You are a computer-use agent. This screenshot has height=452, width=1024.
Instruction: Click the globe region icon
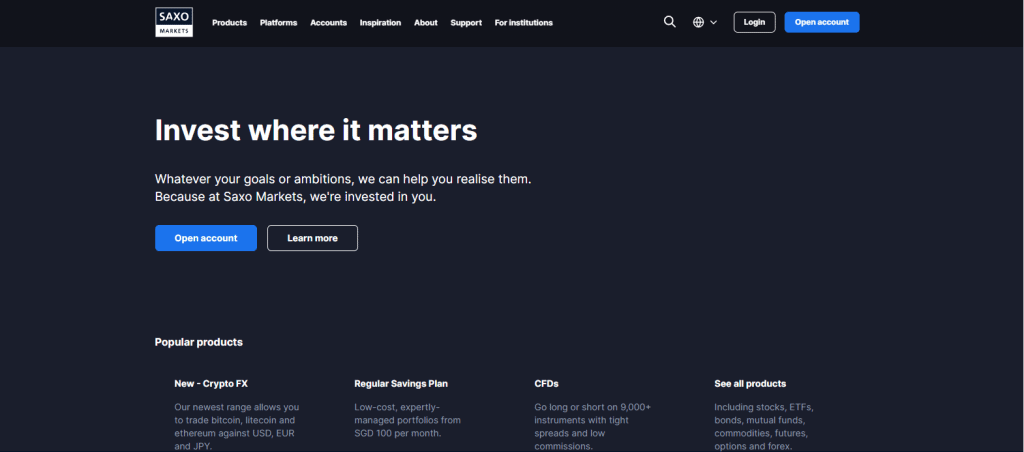pyautogui.click(x=698, y=22)
